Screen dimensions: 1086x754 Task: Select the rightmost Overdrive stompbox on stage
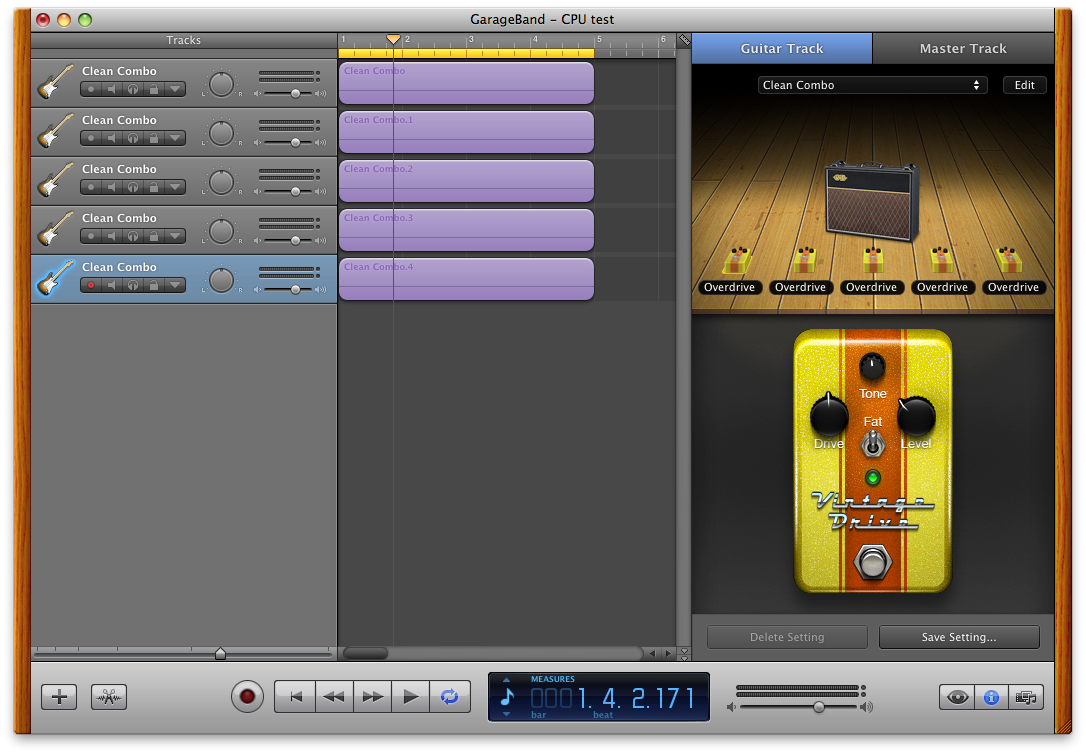tap(1009, 261)
